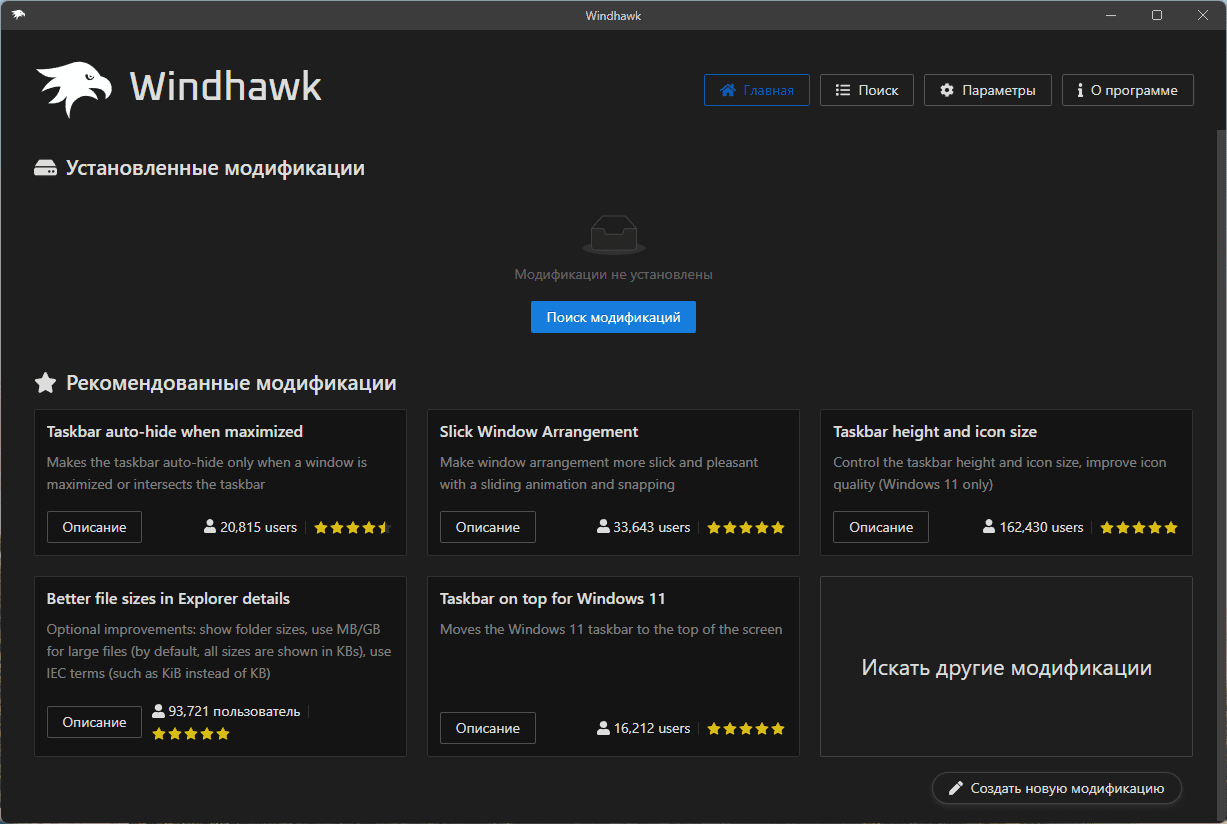Open Описание for Taskbar auto-hide when maximized
Screen dimensions: 1227x824
tap(94, 527)
